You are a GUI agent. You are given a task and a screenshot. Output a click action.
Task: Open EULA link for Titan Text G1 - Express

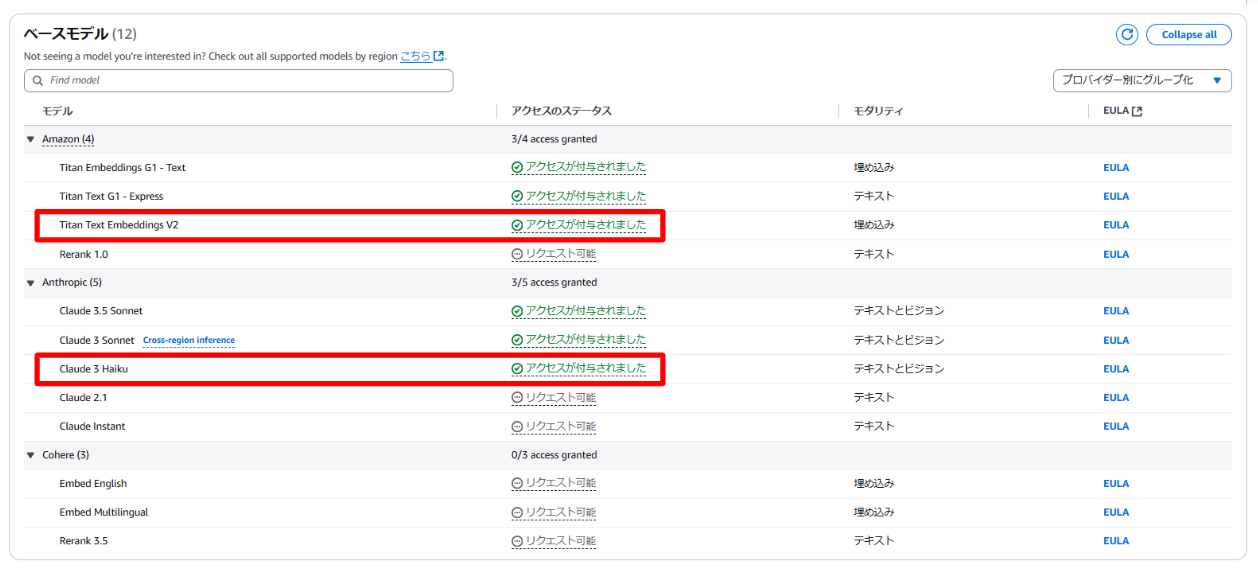point(1116,197)
